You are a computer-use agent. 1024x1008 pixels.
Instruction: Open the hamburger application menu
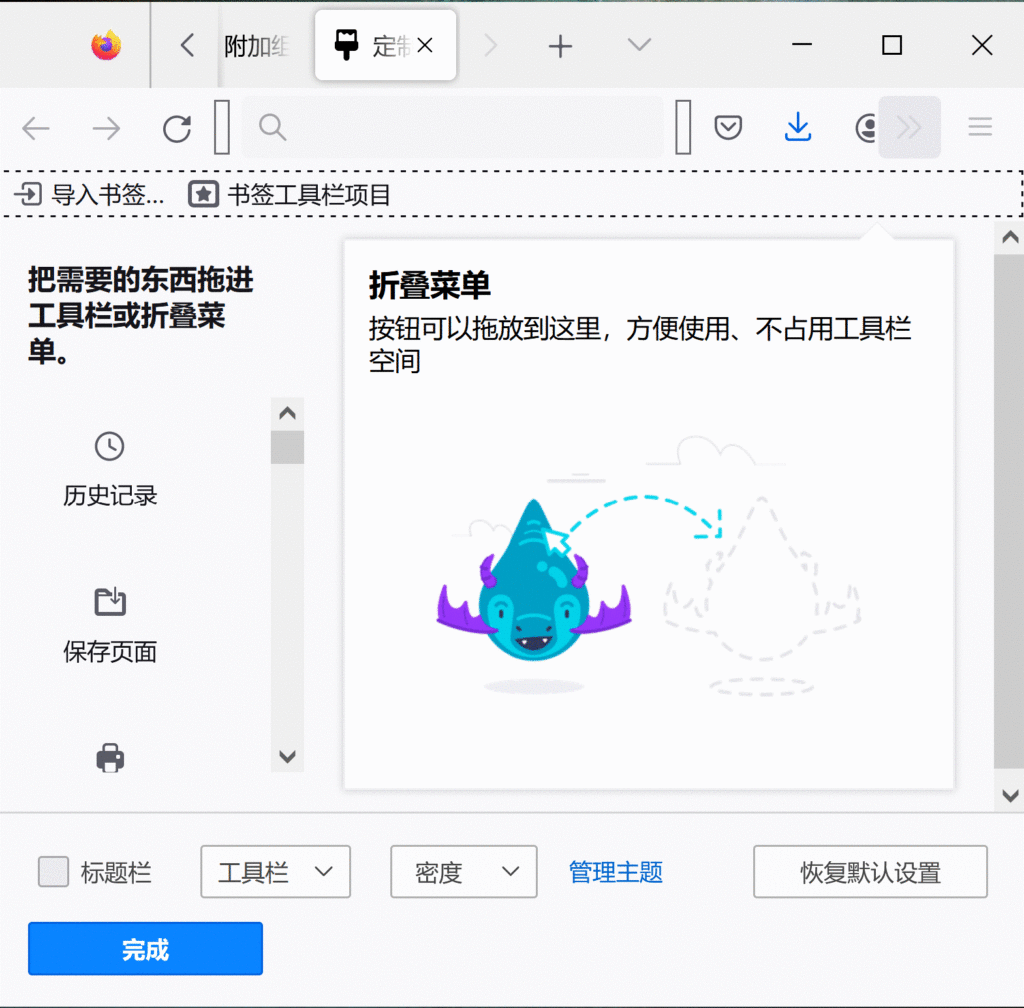[x=979, y=127]
